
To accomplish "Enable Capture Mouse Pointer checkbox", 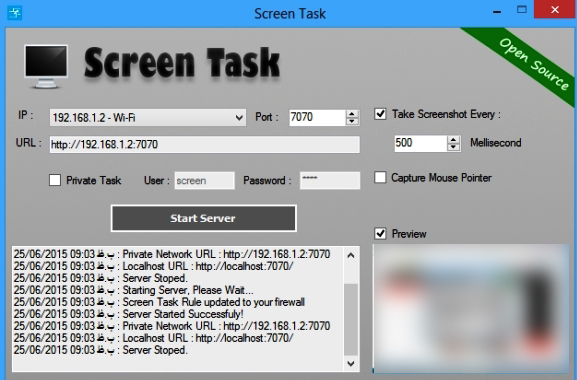I will point(380,177).
